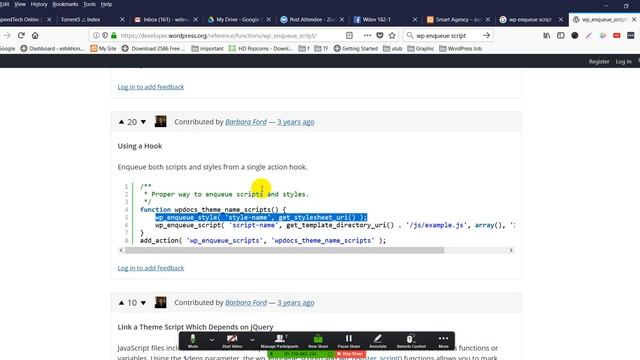Close the Torrent5 Index tab

coord(122,19)
